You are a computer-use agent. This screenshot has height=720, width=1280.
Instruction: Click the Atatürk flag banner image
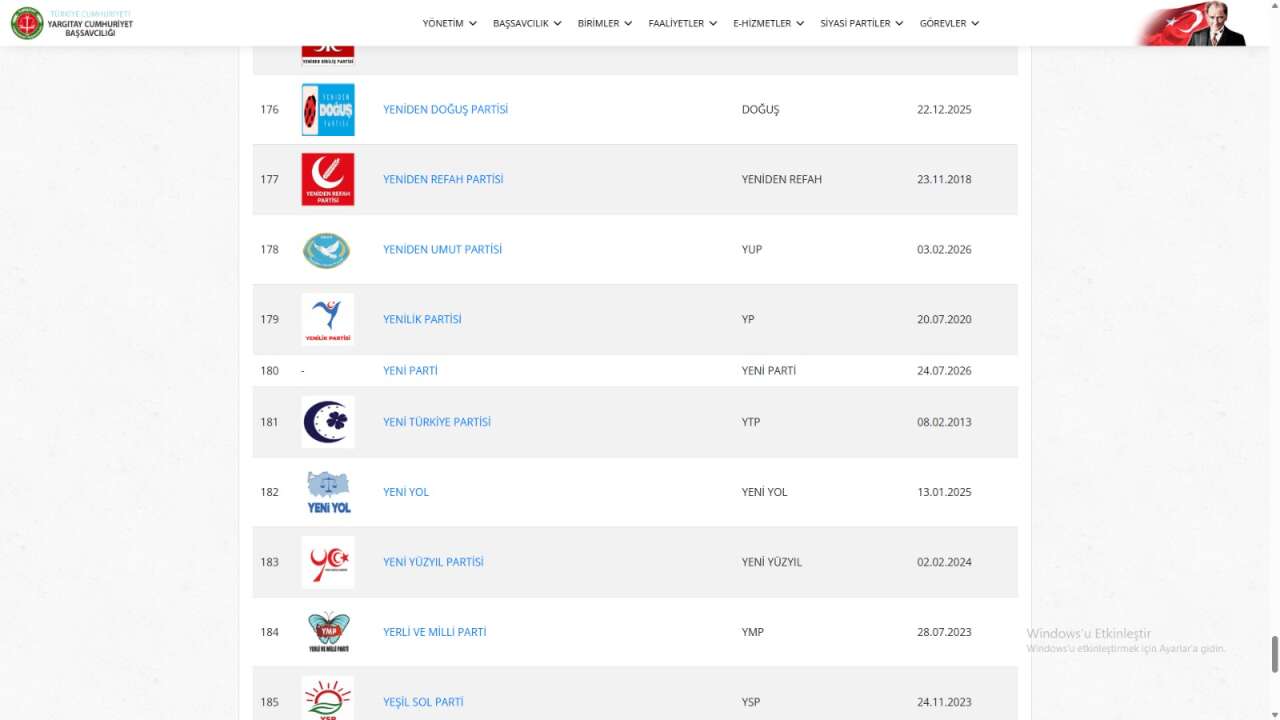pos(1193,23)
